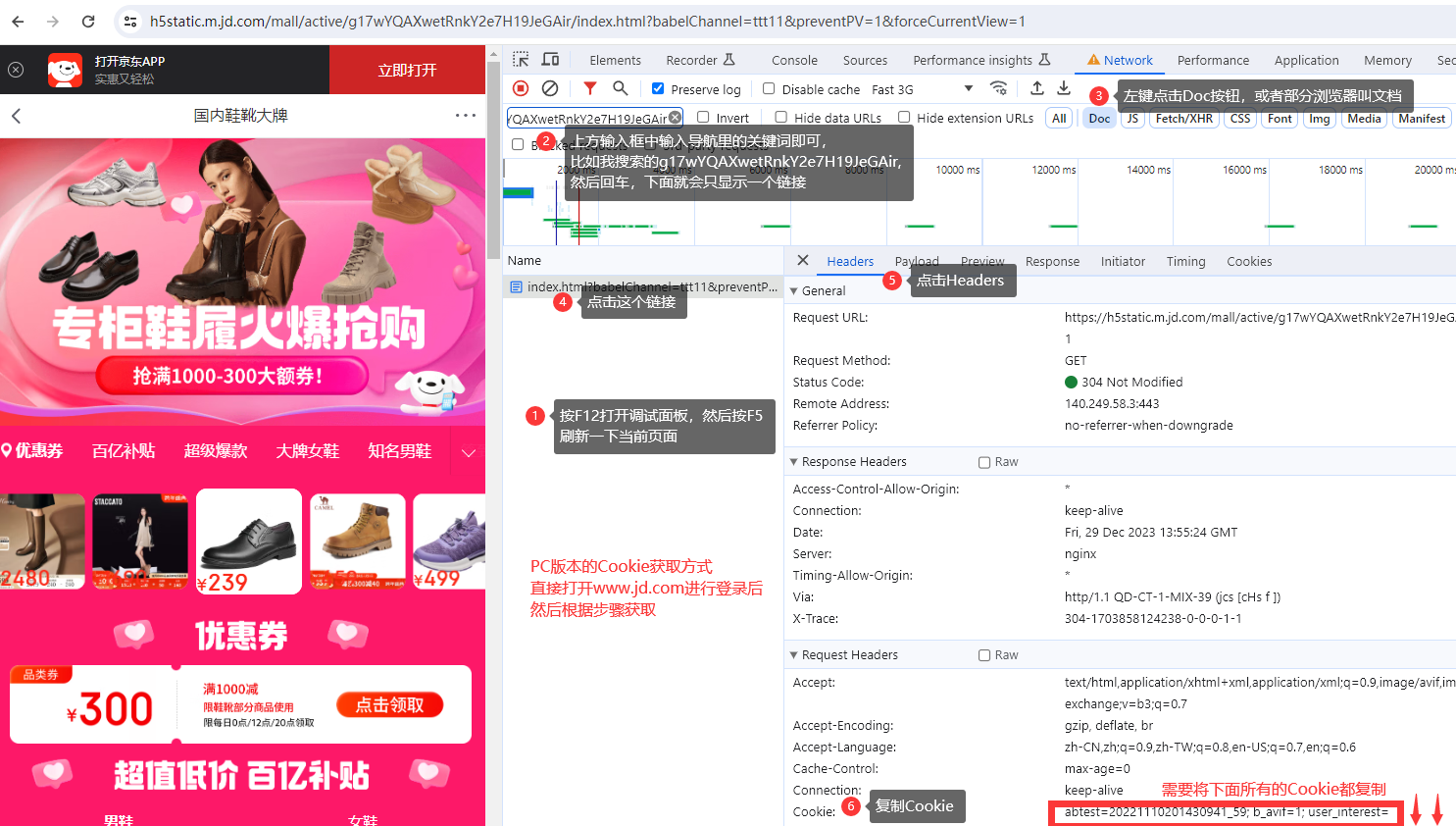Screen dimensions: 1456x826
Task: Click the document icon of index.html request
Action: [516, 286]
